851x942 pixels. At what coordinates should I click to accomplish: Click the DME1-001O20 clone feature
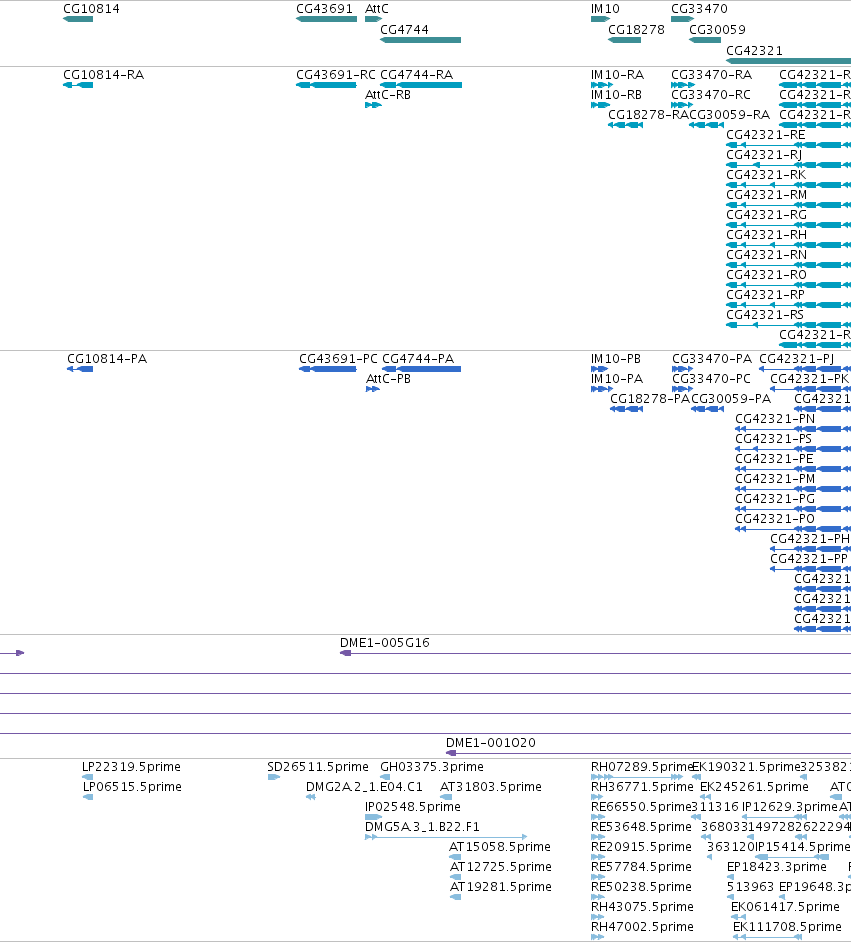[648, 753]
